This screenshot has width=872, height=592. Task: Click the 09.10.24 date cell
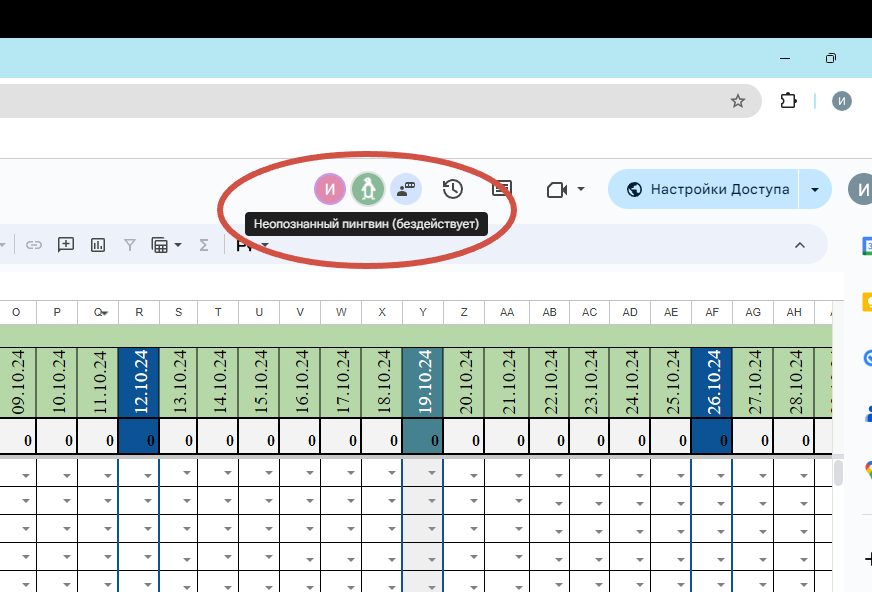(x=17, y=382)
